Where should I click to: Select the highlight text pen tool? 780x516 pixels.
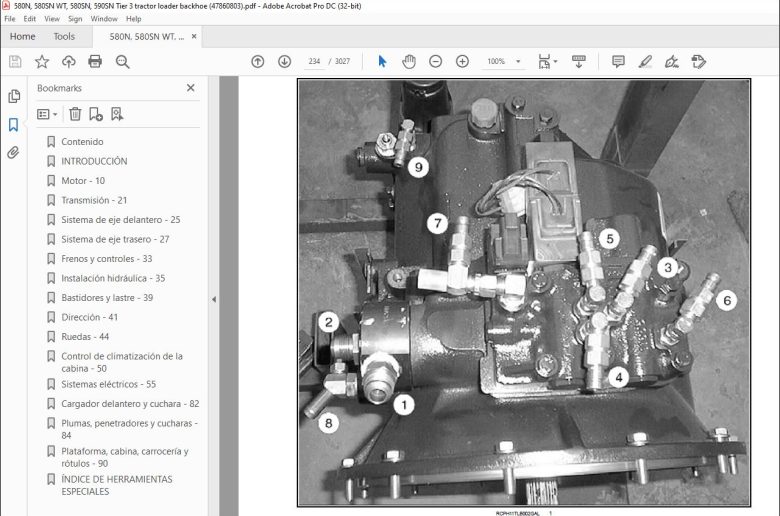(x=645, y=62)
